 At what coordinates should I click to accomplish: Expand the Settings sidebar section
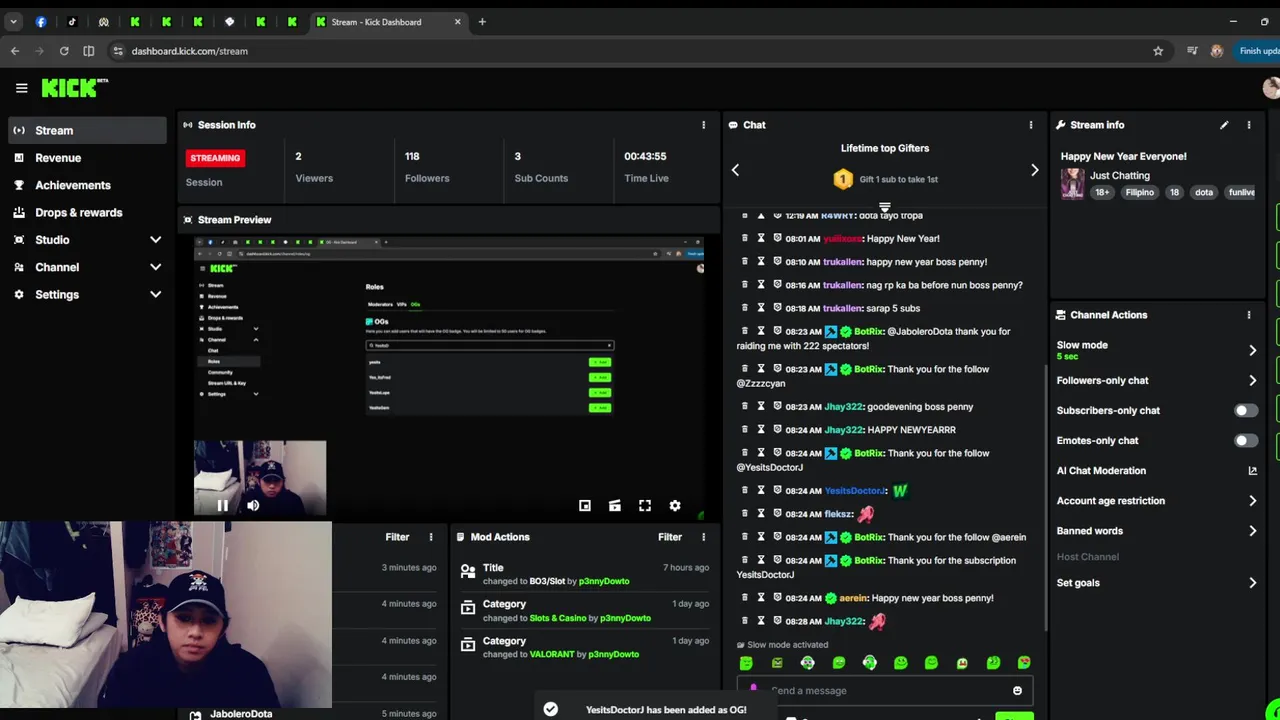[x=88, y=294]
